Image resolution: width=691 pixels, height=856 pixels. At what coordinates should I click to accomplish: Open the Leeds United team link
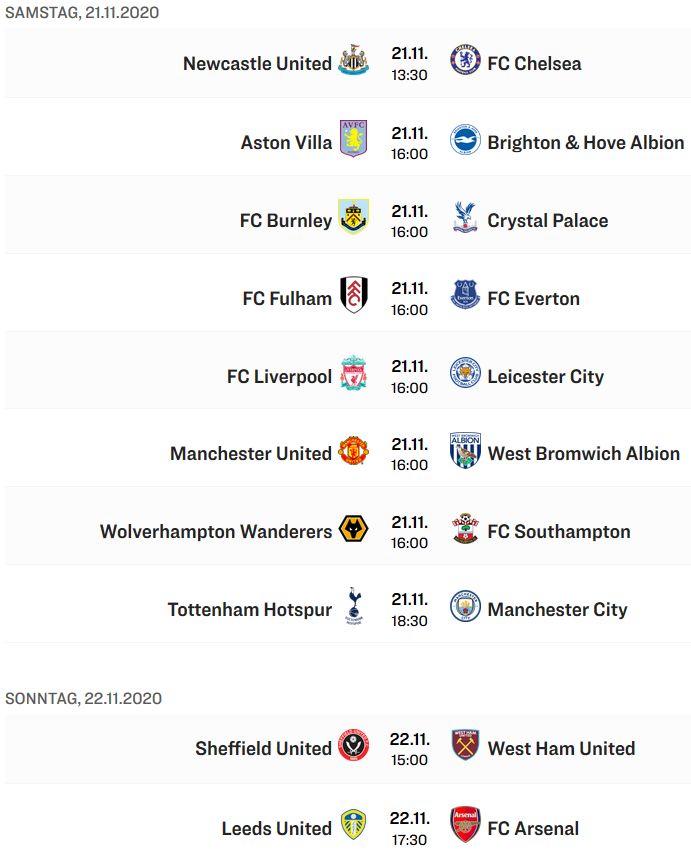(x=276, y=828)
